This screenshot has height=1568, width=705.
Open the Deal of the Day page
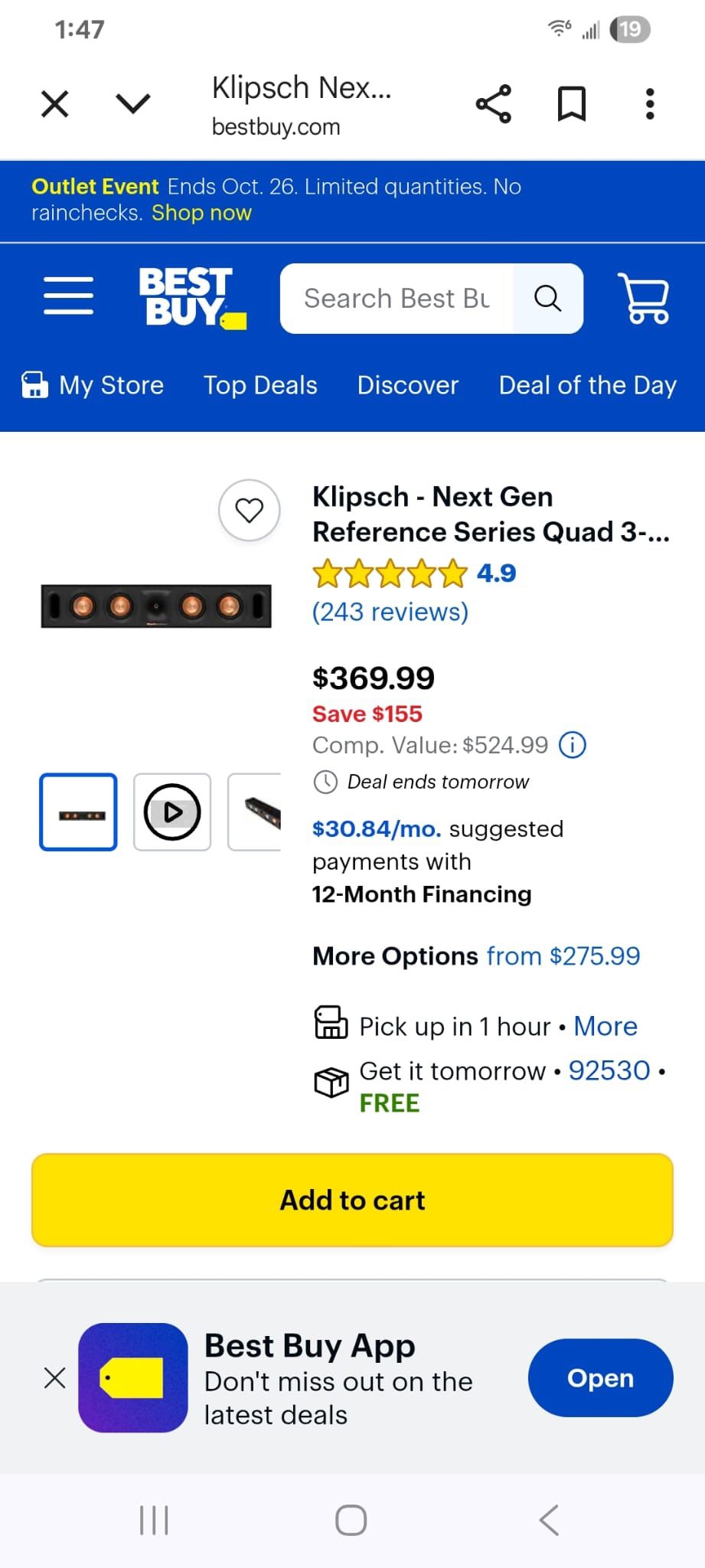[587, 384]
